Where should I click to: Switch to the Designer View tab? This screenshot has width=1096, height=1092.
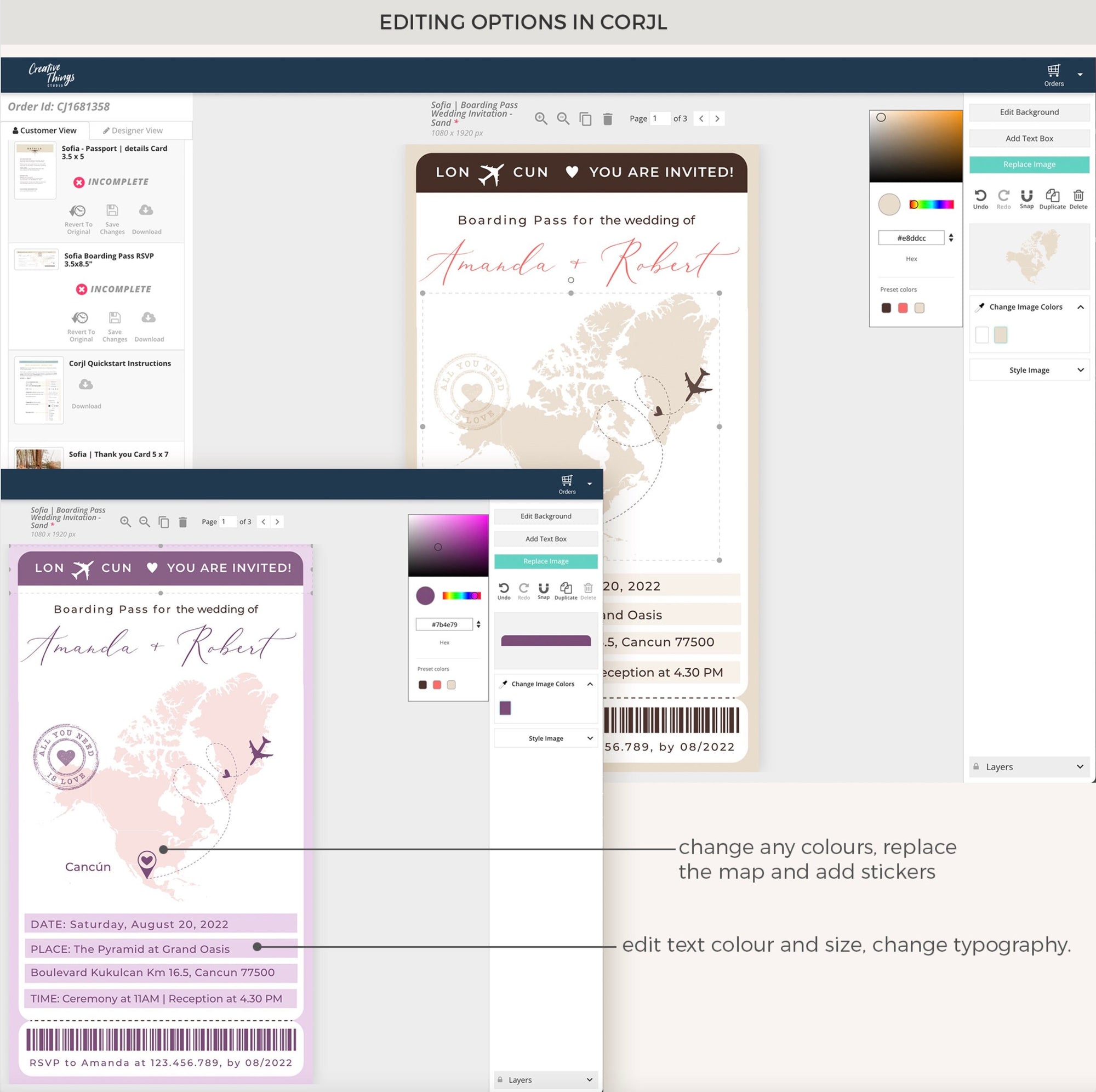133,130
